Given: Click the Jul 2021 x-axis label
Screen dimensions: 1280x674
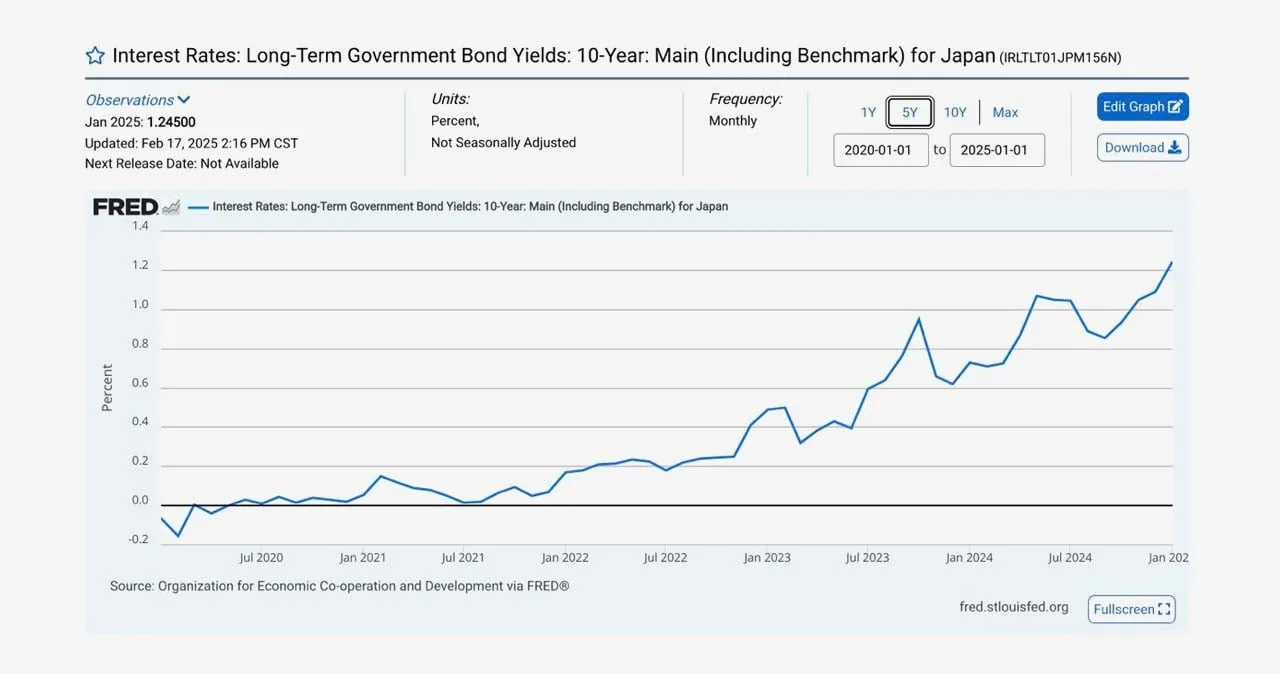Looking at the screenshot, I should 463,558.
